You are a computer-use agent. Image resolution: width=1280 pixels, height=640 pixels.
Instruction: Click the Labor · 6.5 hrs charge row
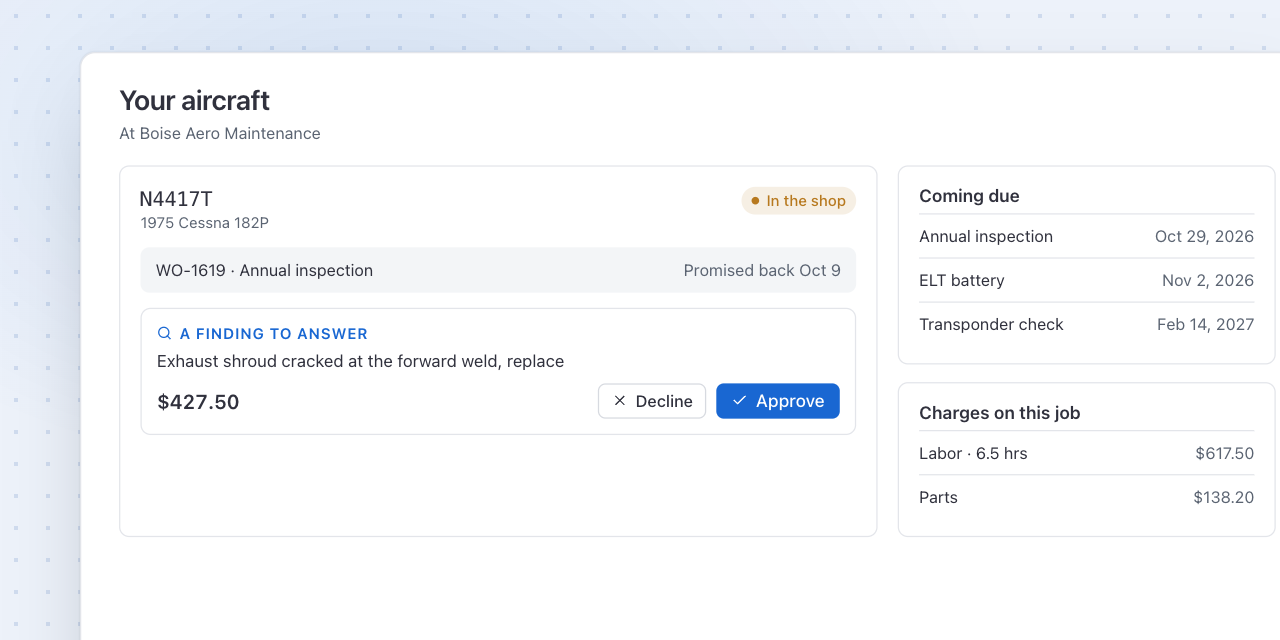[x=1086, y=454]
